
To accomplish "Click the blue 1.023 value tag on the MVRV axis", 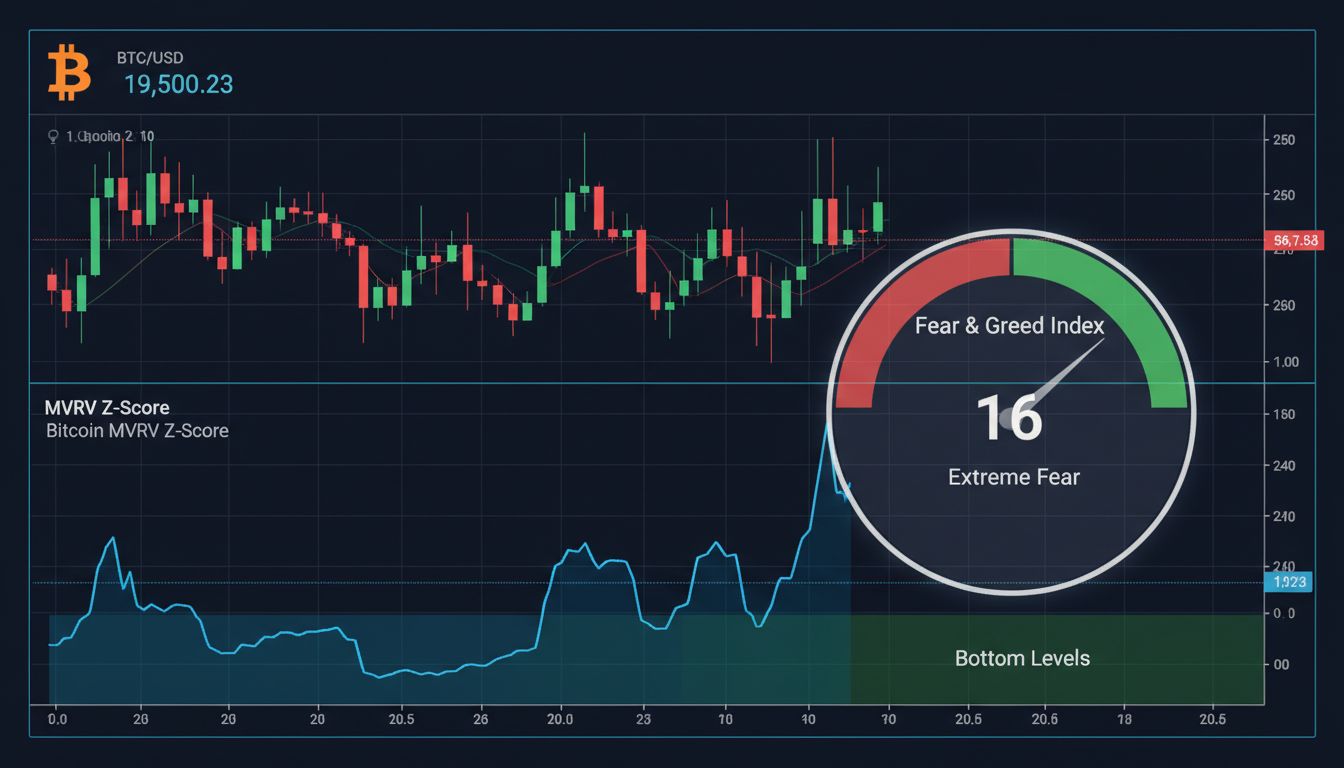I will pyautogui.click(x=1287, y=582).
